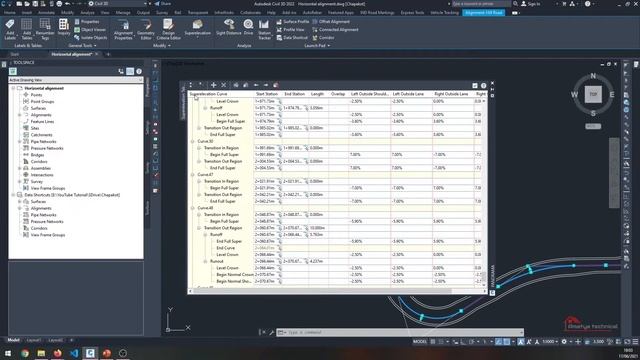Toggle the highlighted object snap button
Viewport: 640px width, 360px height.
pyautogui.click(x=507, y=342)
